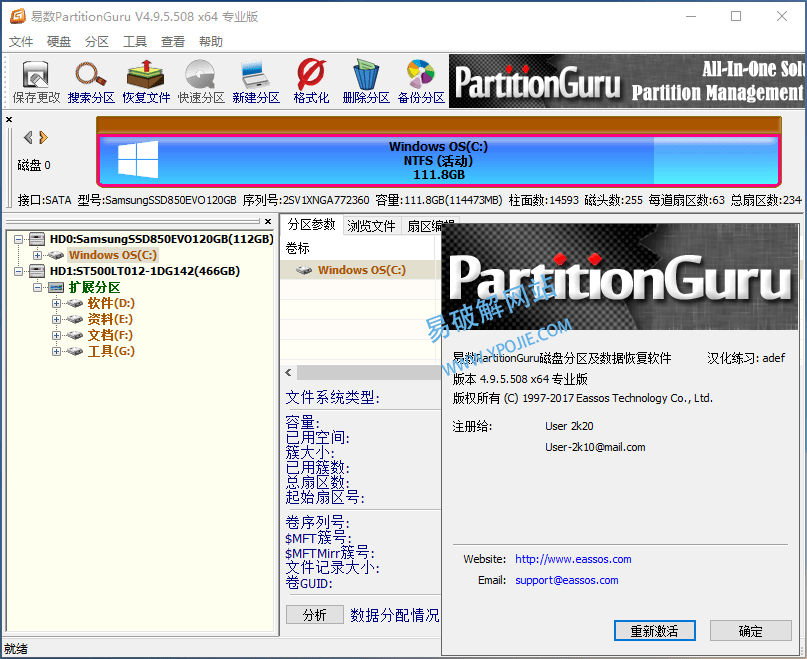Viewport: 807px width, 659px height.
Task: Open the www.eassos.com website link
Action: coord(573,559)
